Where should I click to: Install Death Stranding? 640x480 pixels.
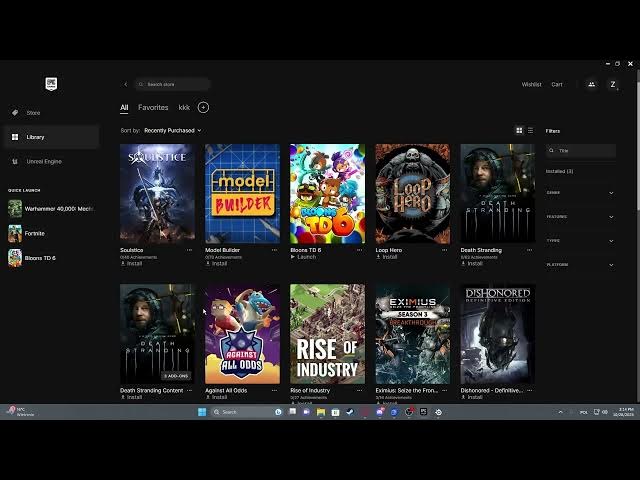tap(472, 264)
